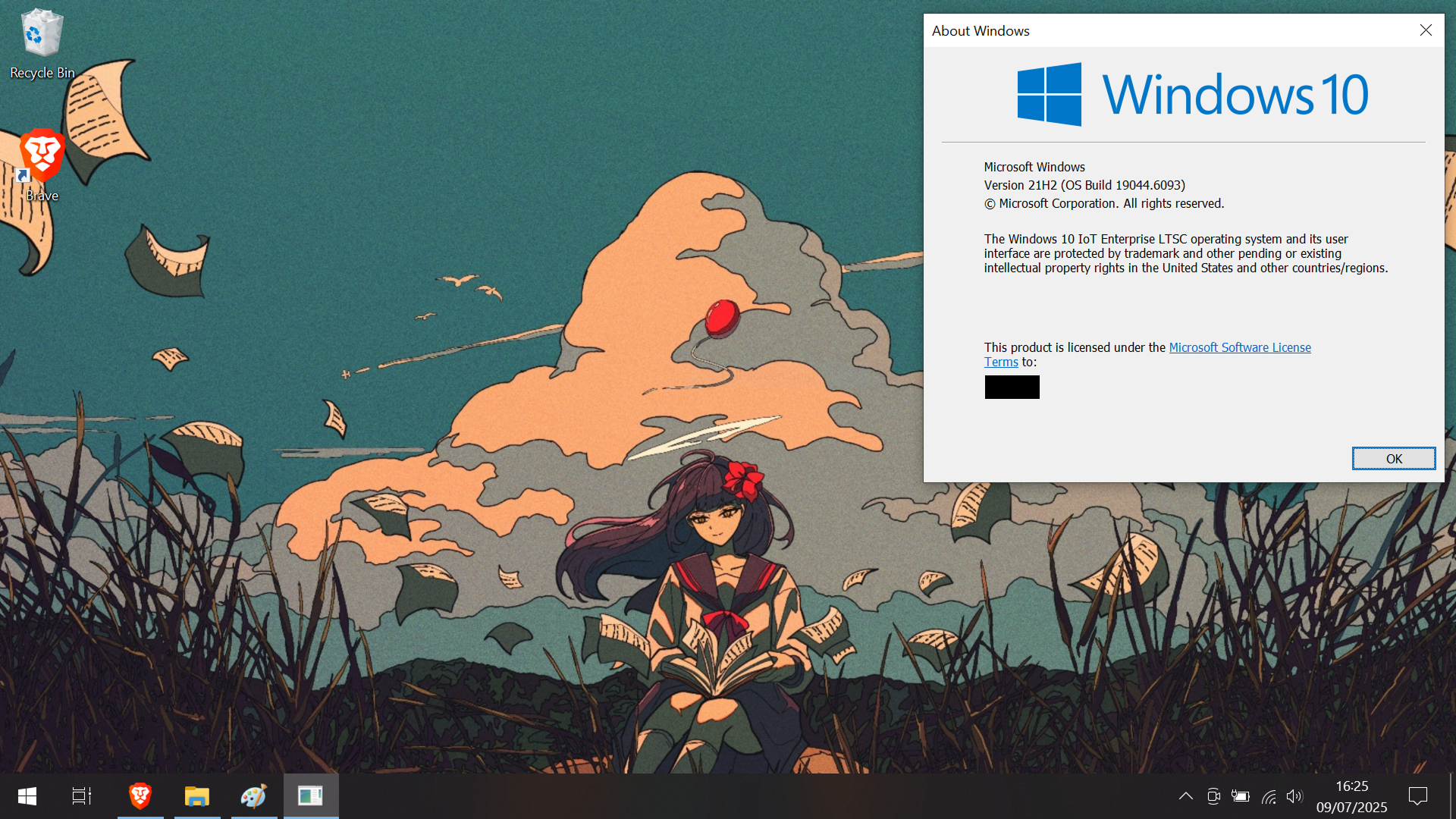Click the Microsoft Corporation copyright line
1456x819 pixels.
(1104, 203)
